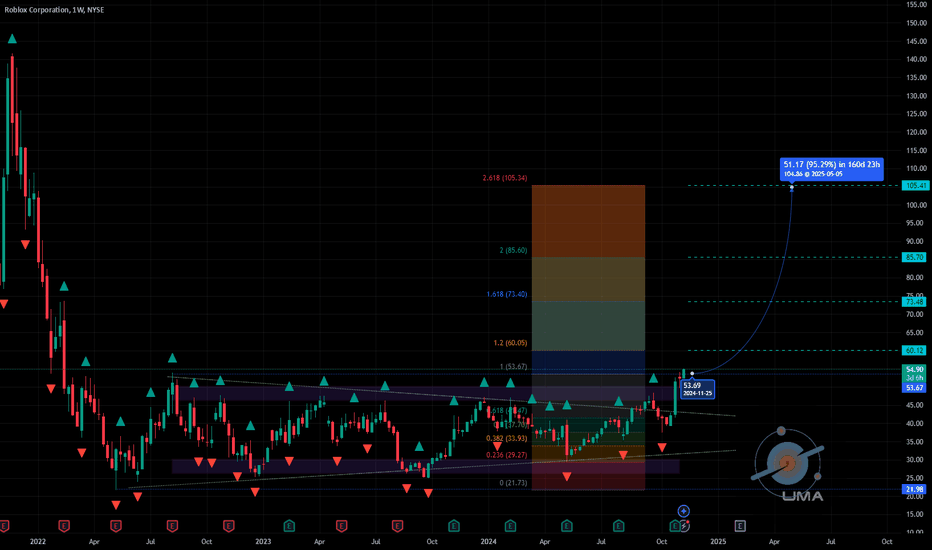Viewport: 932px width, 550px height.
Task: Select the white forecast end point near 105.41
Action: click(x=792, y=188)
